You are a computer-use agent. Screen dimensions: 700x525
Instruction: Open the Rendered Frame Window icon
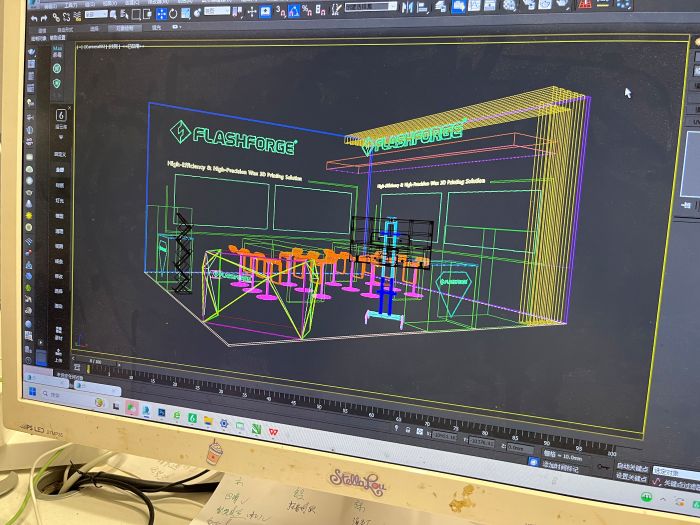coord(545,4)
